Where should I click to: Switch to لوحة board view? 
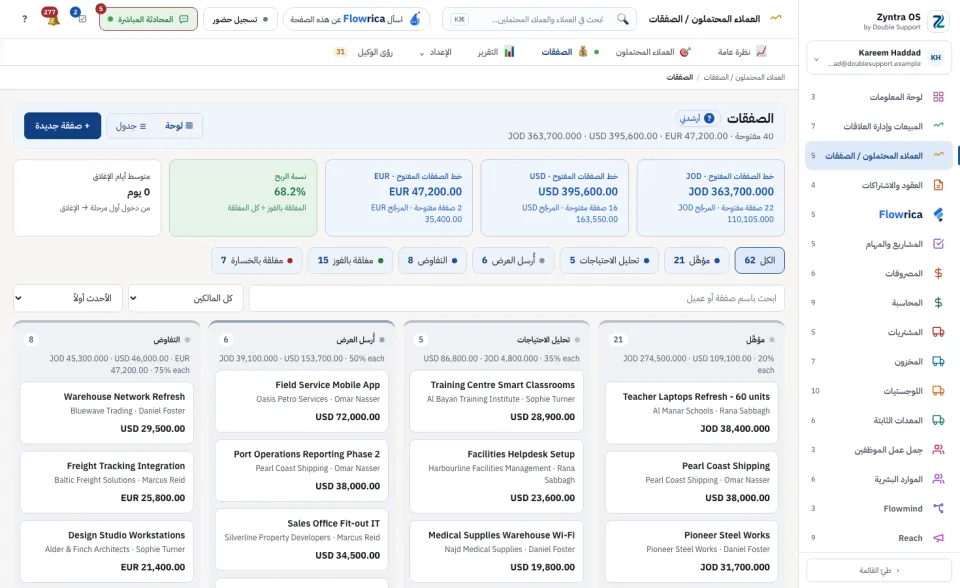coord(179,126)
